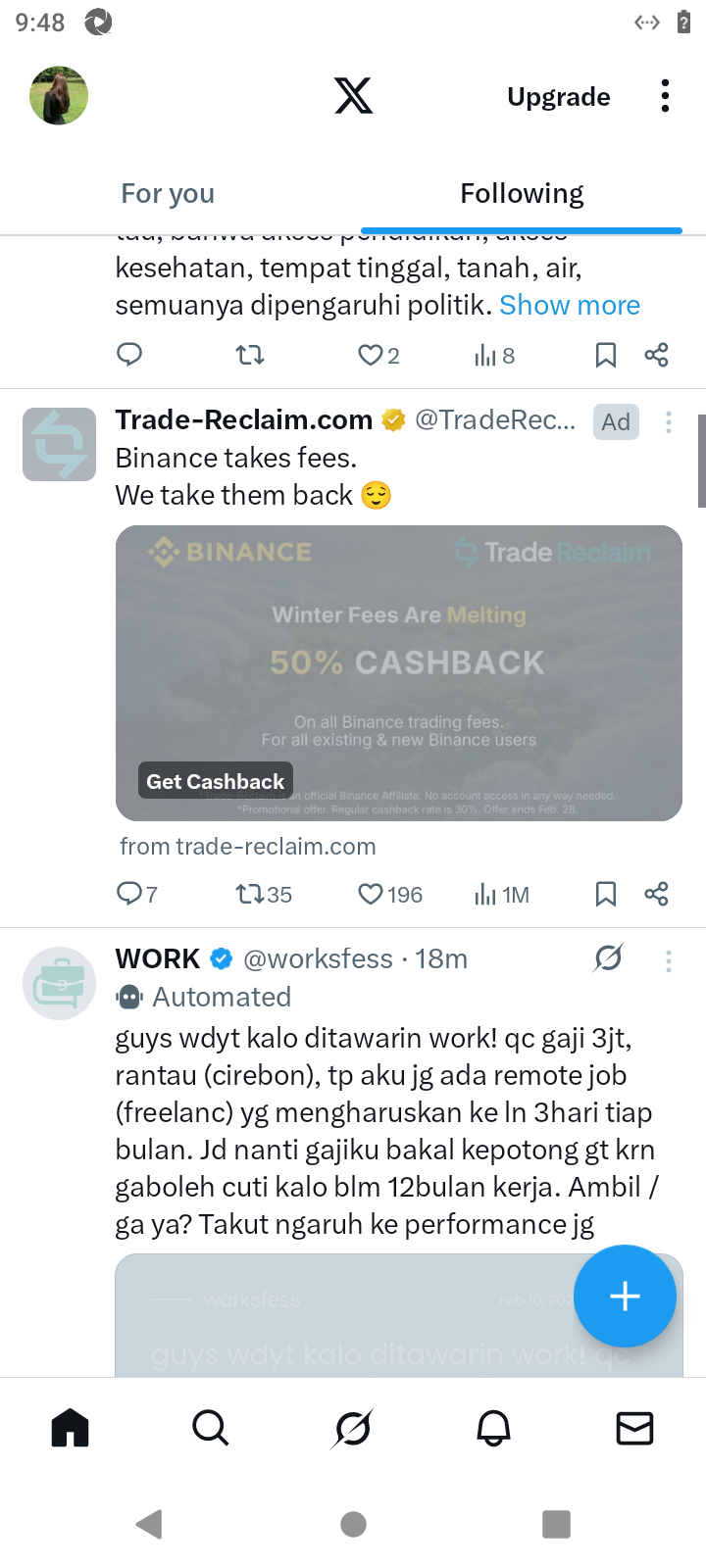This screenshot has width=706, height=1568.
Task: Expand post with Show more link
Action: (570, 305)
